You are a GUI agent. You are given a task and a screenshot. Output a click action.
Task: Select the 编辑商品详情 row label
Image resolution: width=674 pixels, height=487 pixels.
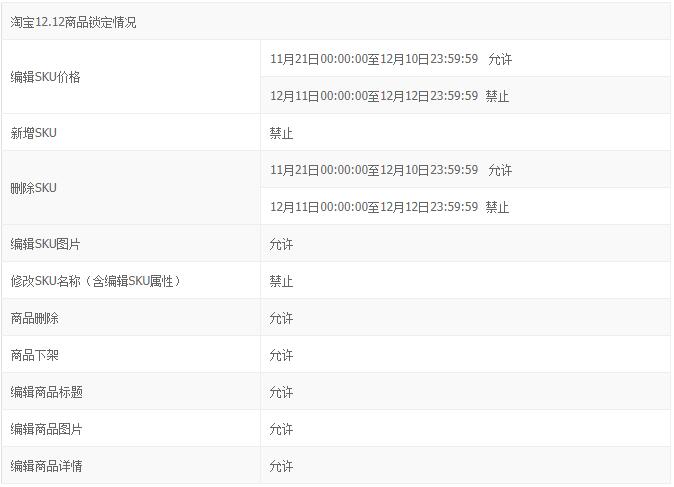46,466
